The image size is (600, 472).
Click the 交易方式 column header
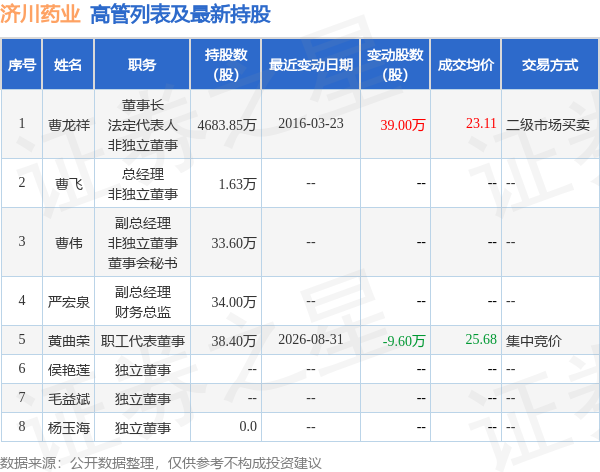tap(550, 65)
